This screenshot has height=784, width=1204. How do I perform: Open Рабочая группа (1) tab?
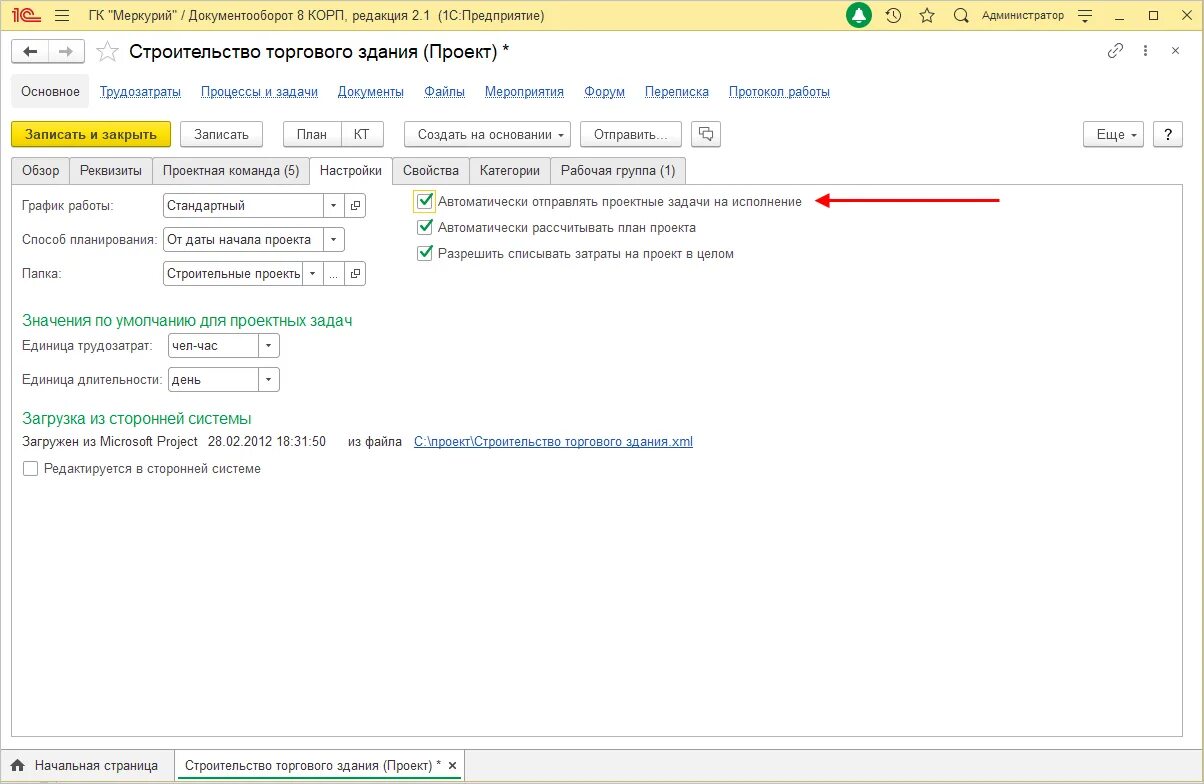pyautogui.click(x=618, y=171)
